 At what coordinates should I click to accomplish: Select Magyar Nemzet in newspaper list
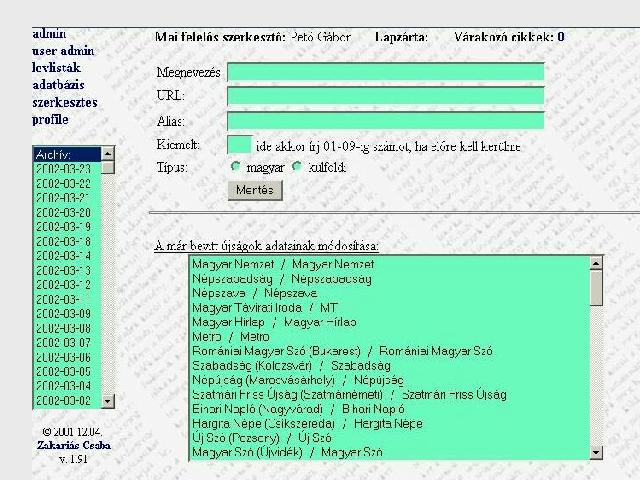click(x=390, y=264)
